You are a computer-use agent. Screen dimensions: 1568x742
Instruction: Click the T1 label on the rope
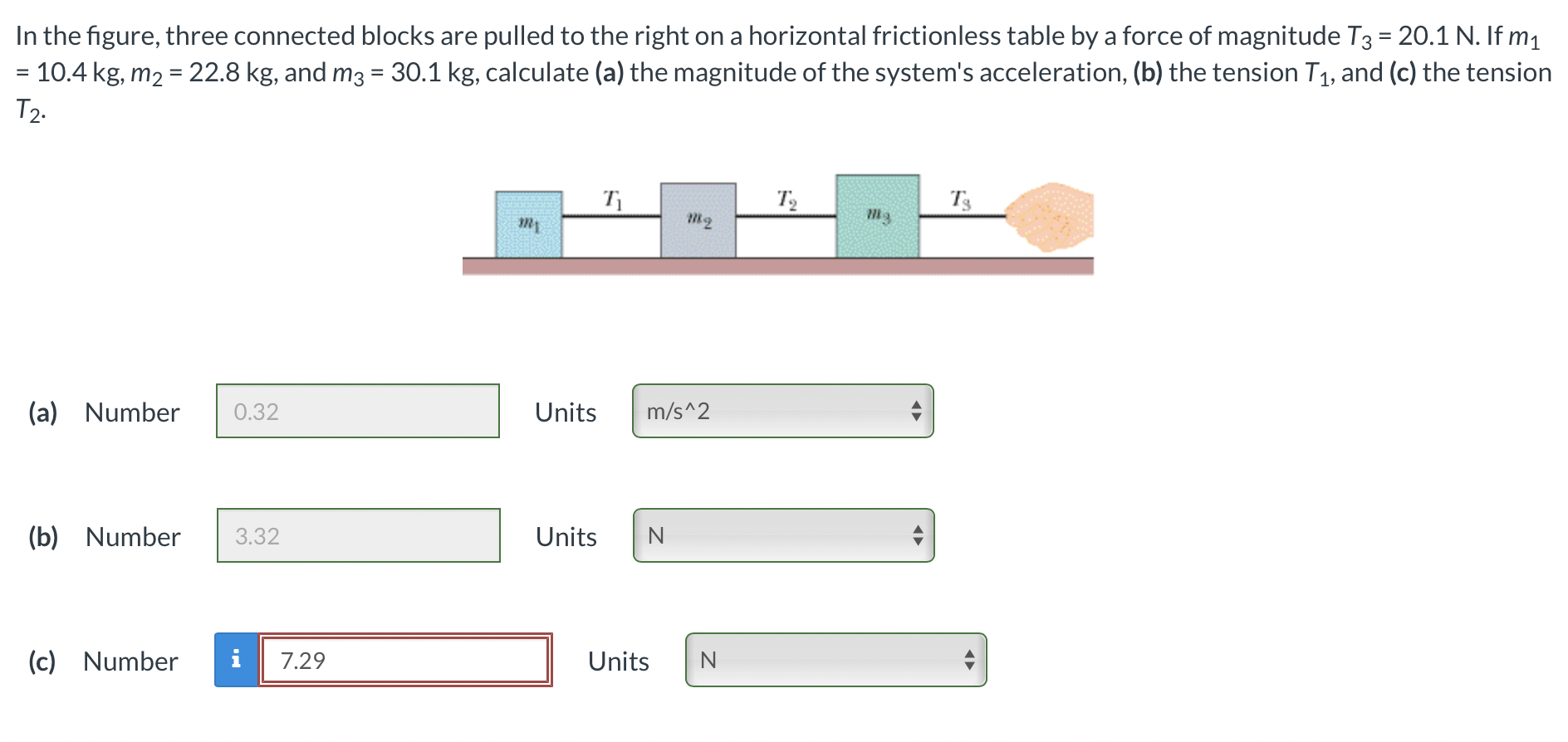613,199
